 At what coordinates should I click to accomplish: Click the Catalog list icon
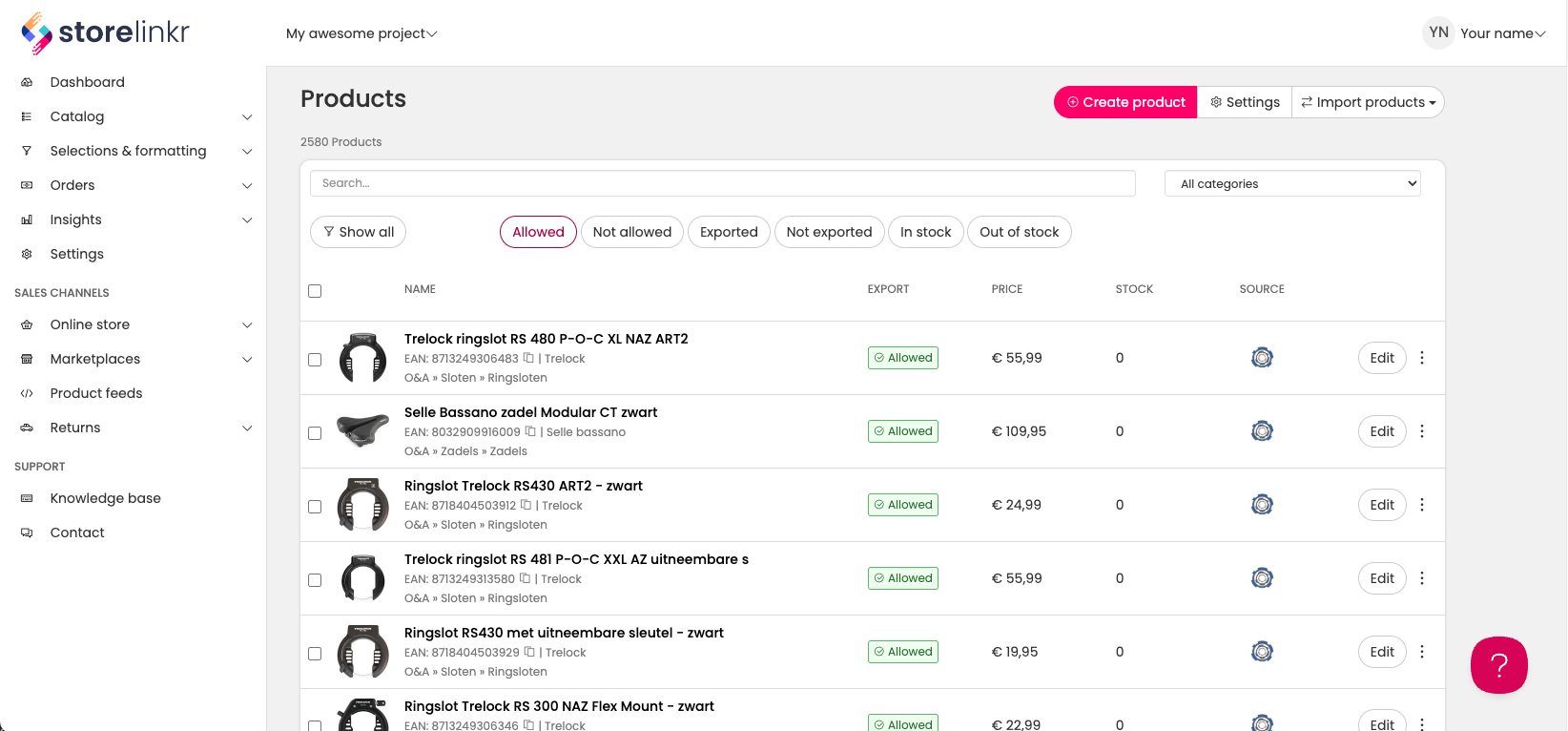[27, 116]
